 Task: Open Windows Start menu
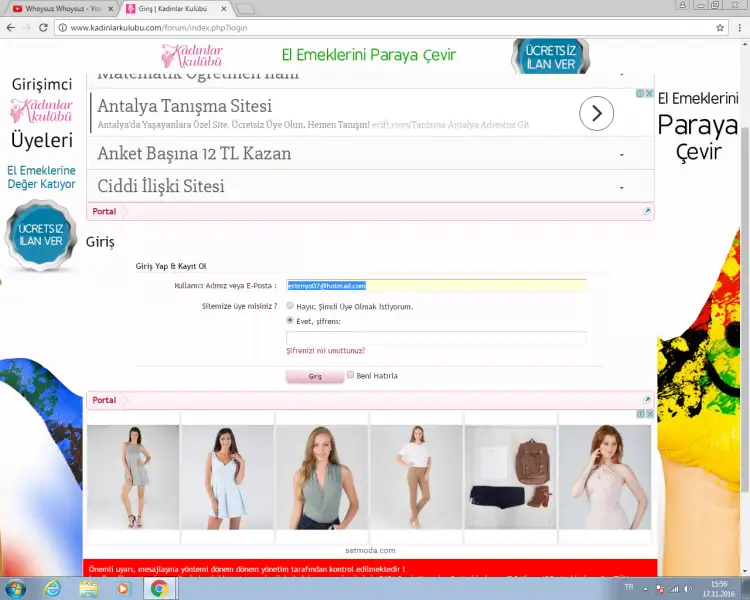point(15,588)
